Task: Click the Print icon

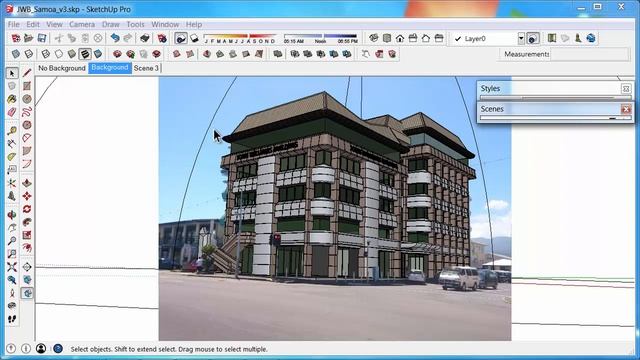Action: (x=144, y=38)
